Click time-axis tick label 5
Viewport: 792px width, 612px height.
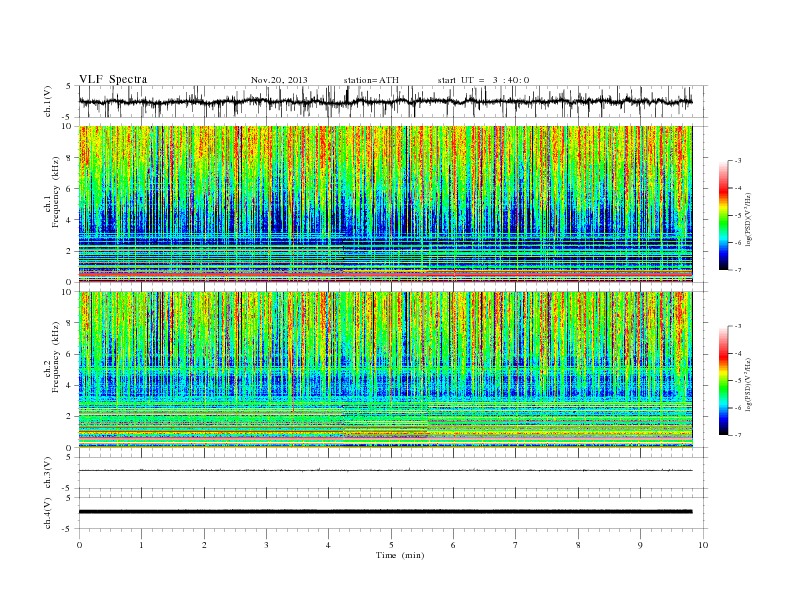click(391, 545)
